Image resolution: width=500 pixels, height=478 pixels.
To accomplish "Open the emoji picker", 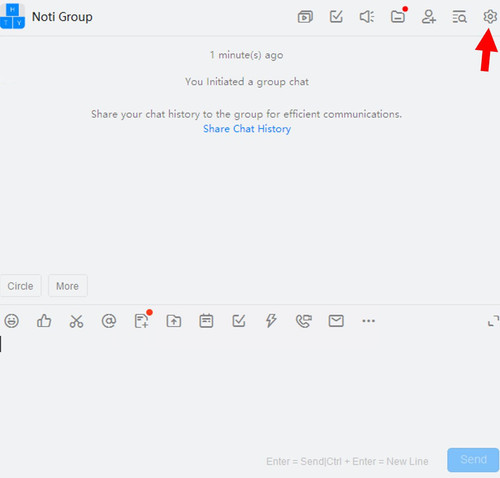I will coord(11,321).
